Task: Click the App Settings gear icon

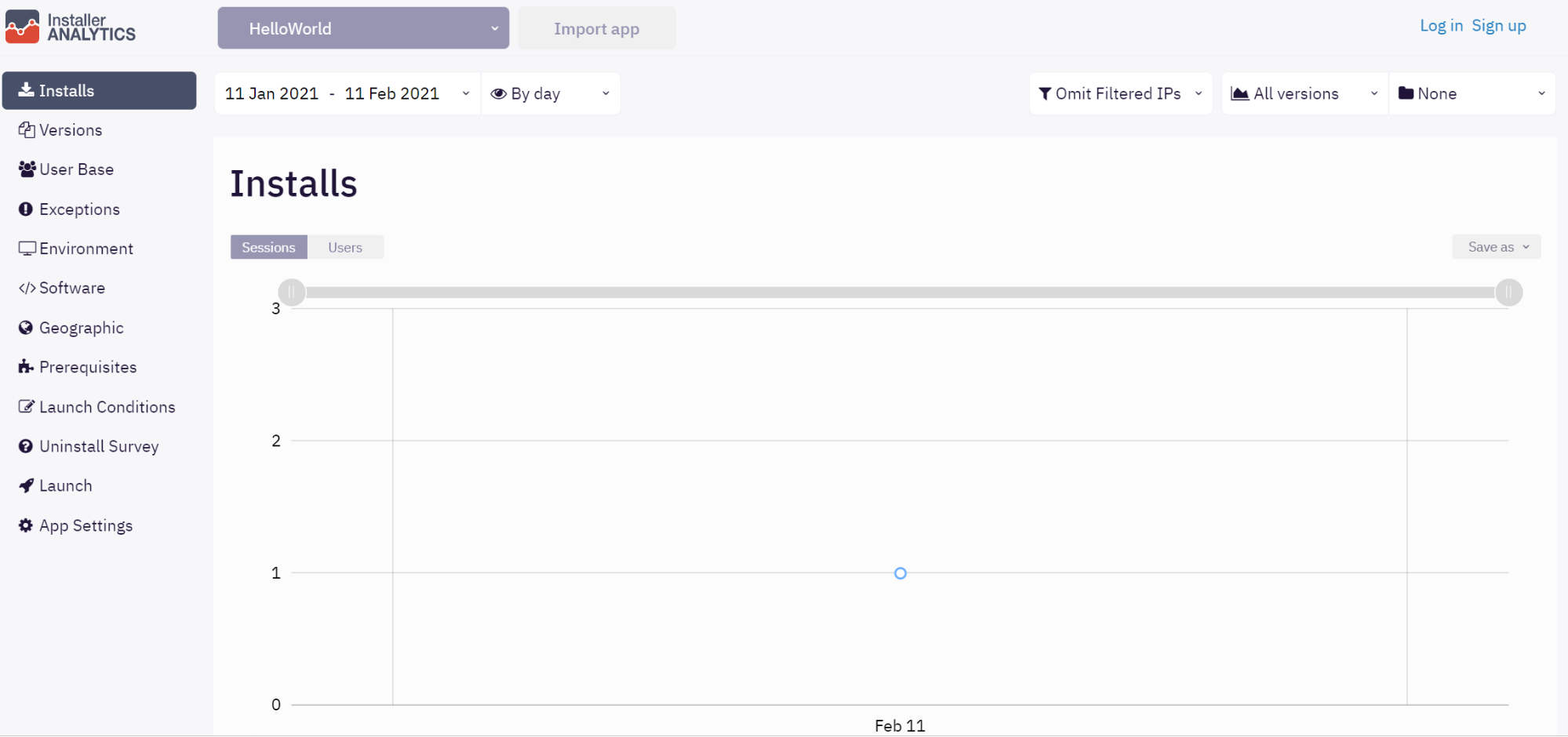Action: point(26,525)
